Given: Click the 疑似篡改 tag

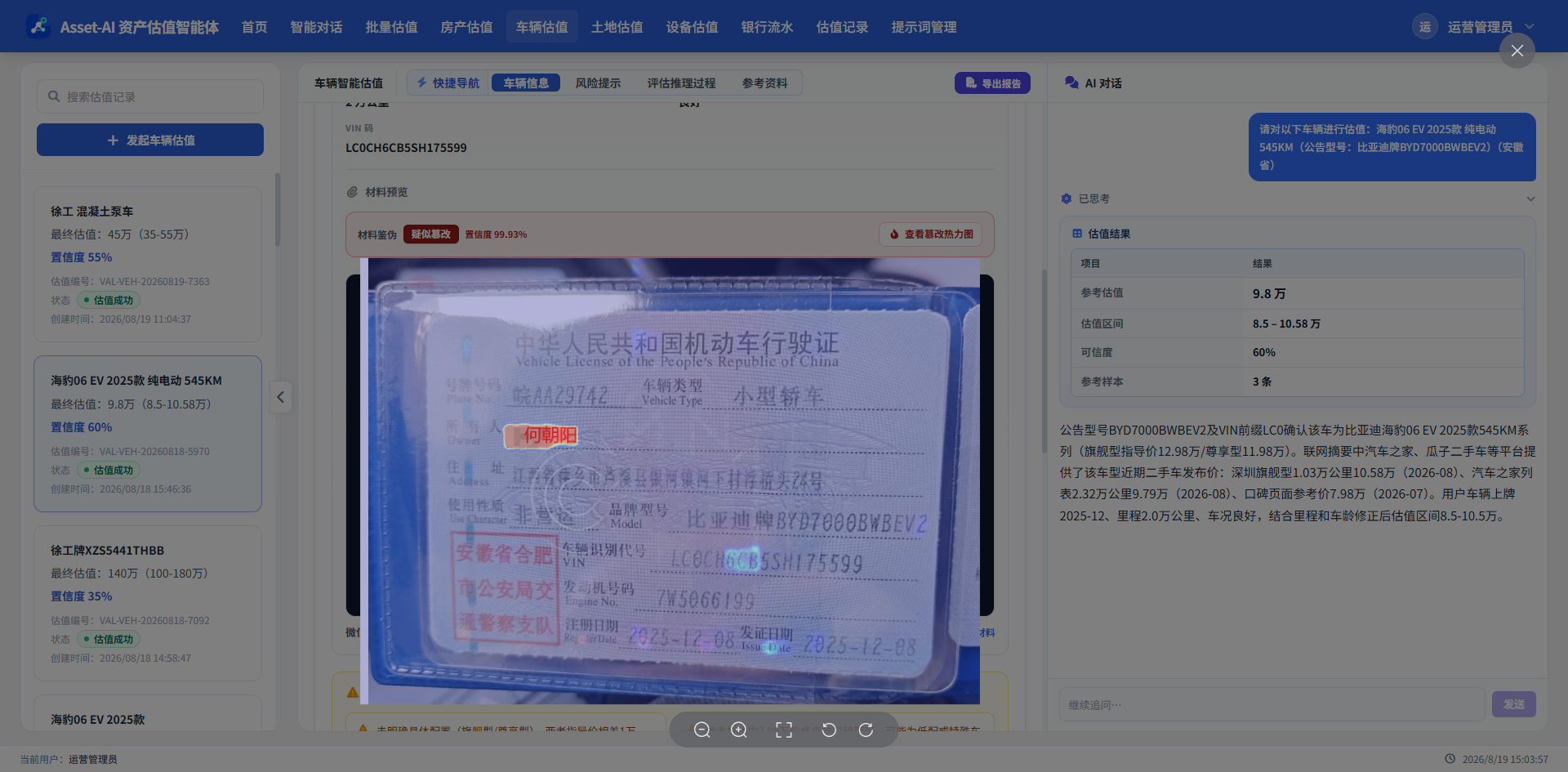Looking at the screenshot, I should (430, 234).
